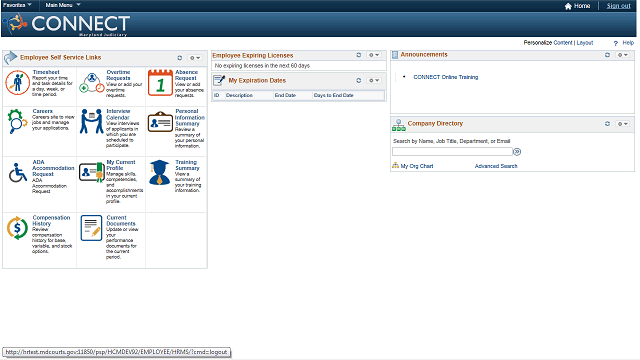
Task: Click the Interview Calendar link text
Action: tap(118, 114)
